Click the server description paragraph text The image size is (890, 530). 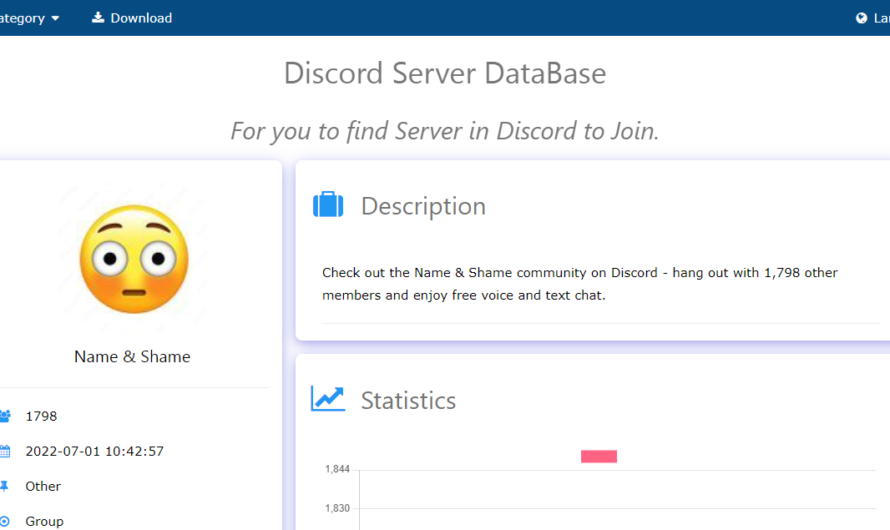click(580, 284)
